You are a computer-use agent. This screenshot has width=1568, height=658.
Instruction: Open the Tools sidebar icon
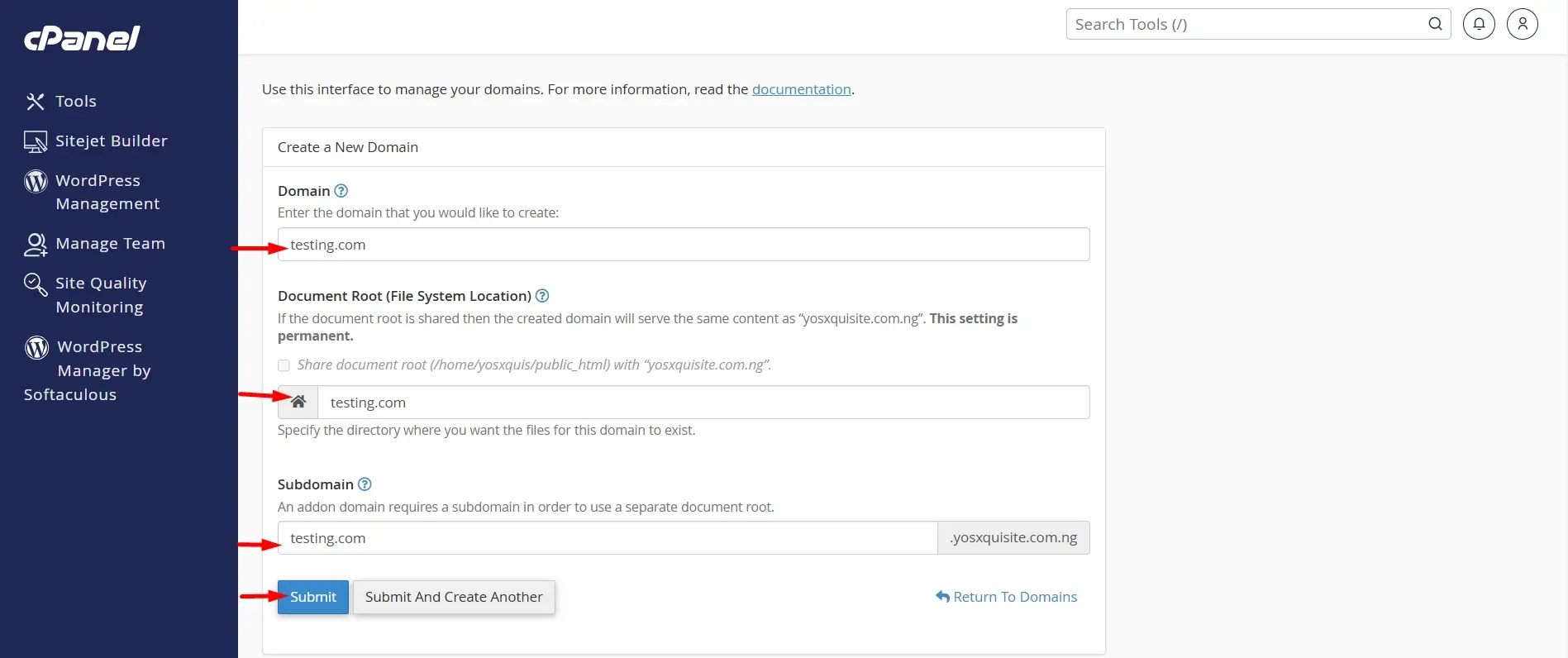coord(35,102)
